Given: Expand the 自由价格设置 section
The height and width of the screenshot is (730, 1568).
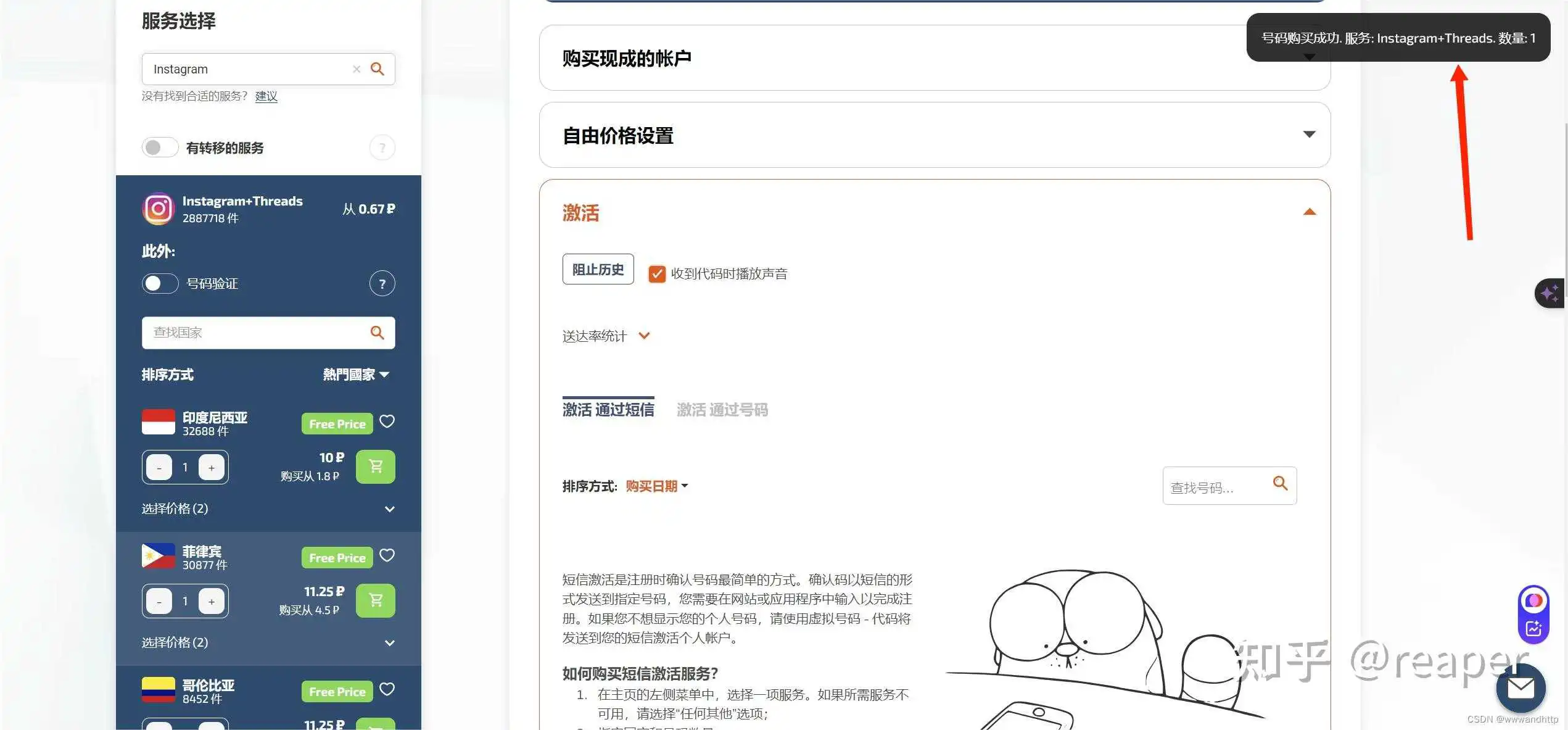Looking at the screenshot, I should point(1309,135).
